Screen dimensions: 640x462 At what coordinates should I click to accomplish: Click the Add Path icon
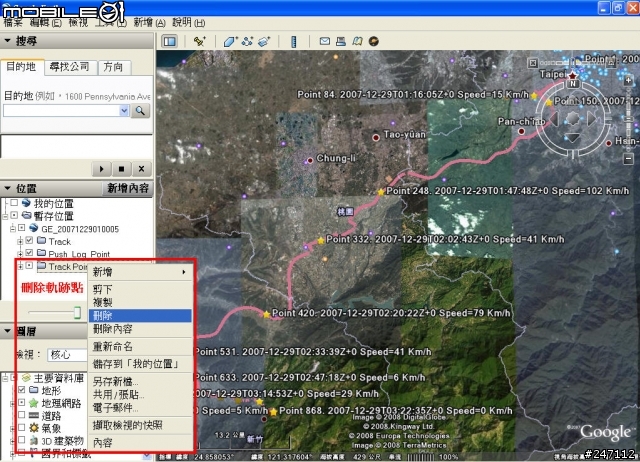coord(247,41)
